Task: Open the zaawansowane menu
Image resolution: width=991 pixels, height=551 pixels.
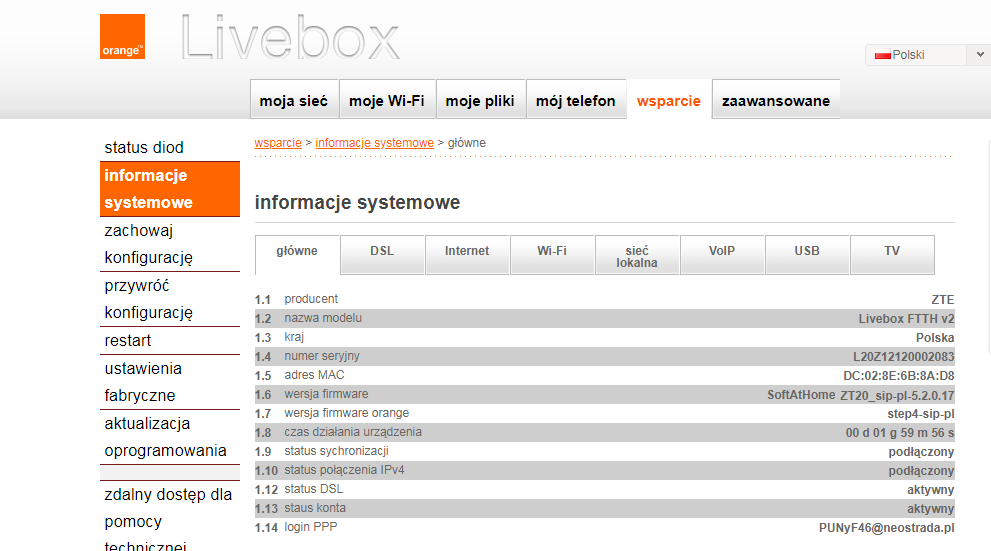Action: [x=776, y=101]
